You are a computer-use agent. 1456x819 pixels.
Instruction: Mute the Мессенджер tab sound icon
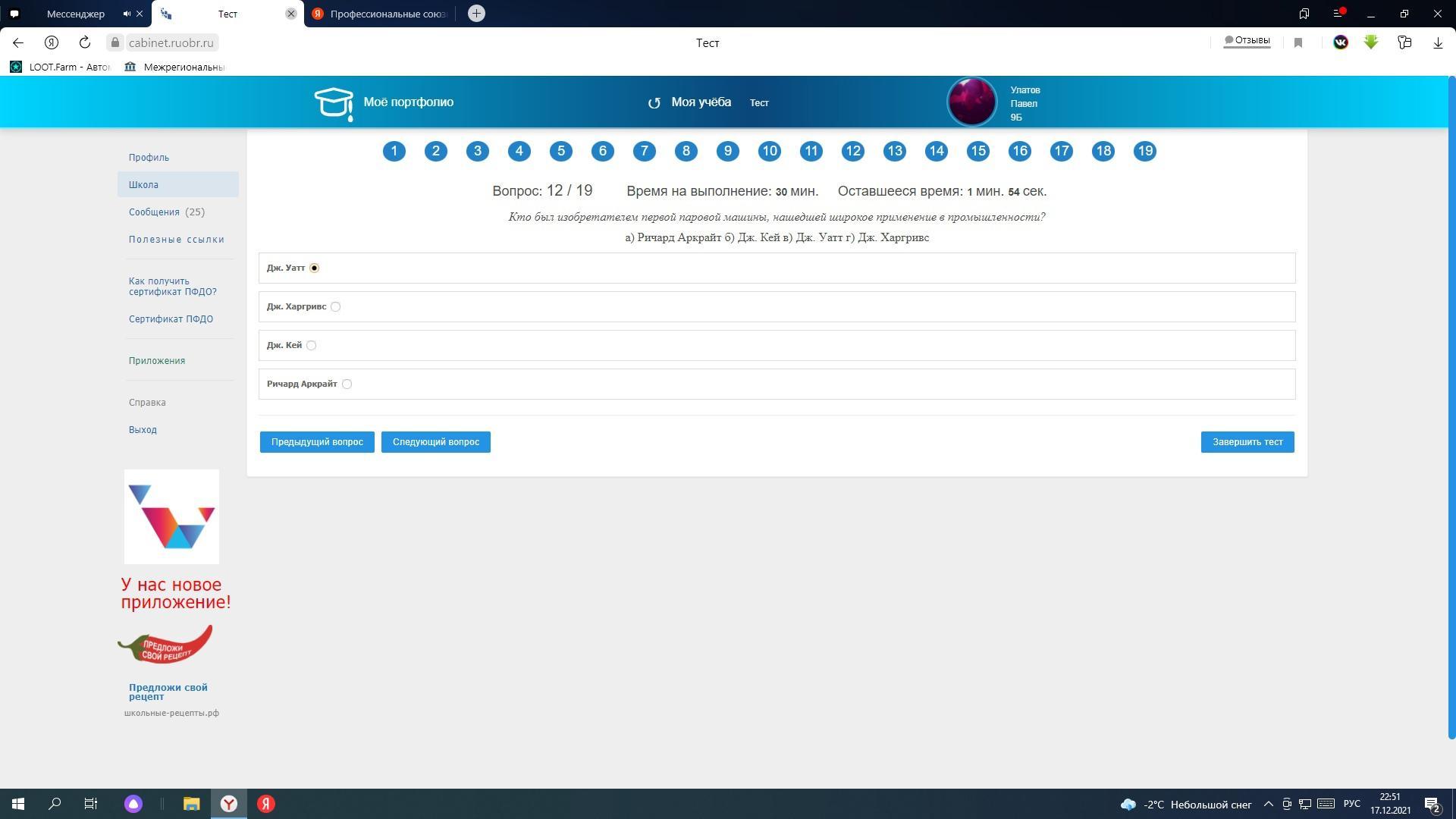127,14
